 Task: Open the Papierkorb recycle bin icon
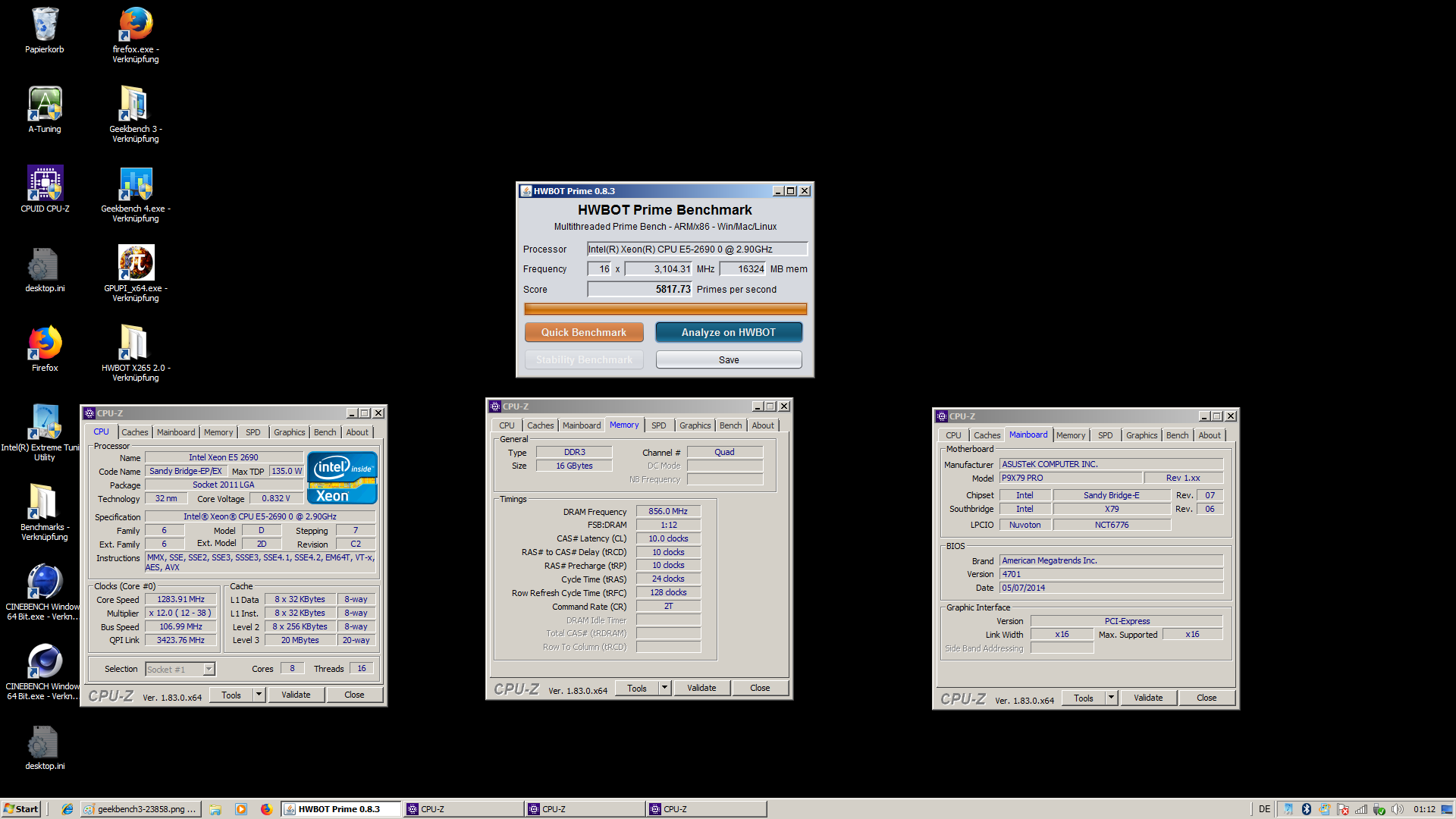click(x=45, y=24)
